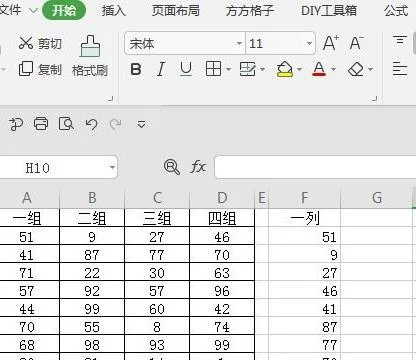This screenshot has height=360, width=416.
Task: Decrease font size with A- icon
Action: [x=357, y=43]
